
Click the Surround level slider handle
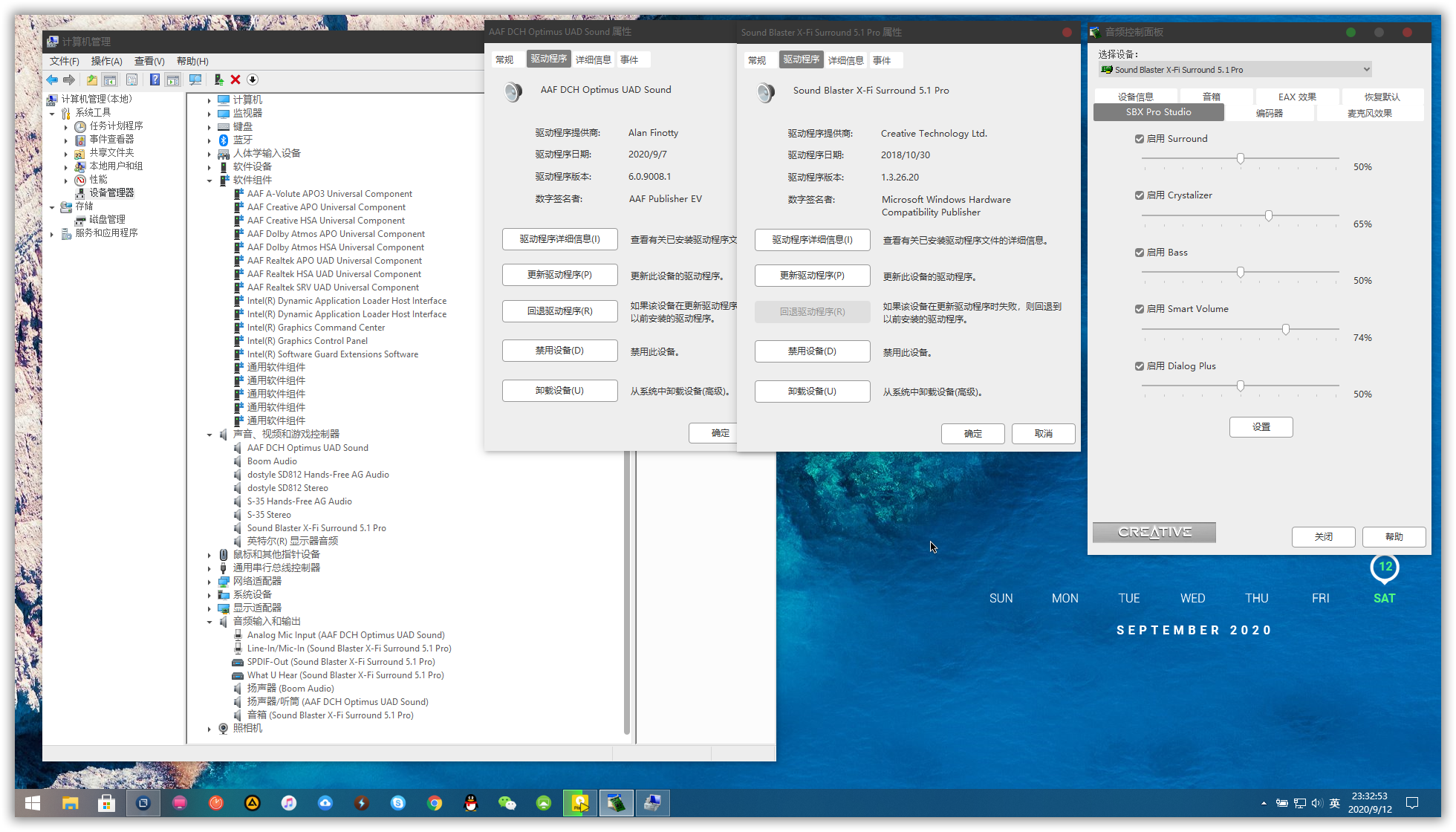pos(1241,158)
